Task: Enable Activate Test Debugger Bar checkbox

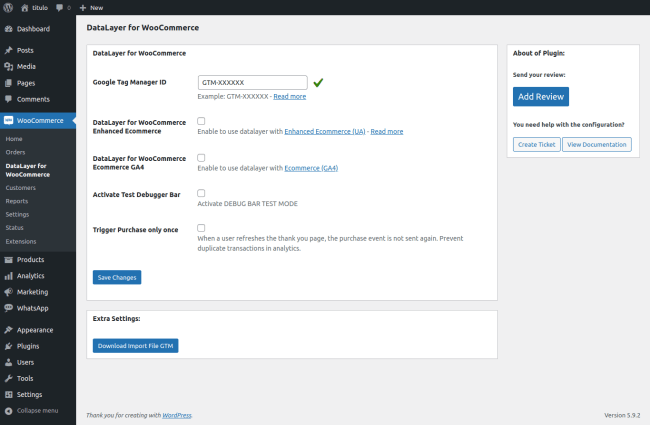Action: click(202, 193)
